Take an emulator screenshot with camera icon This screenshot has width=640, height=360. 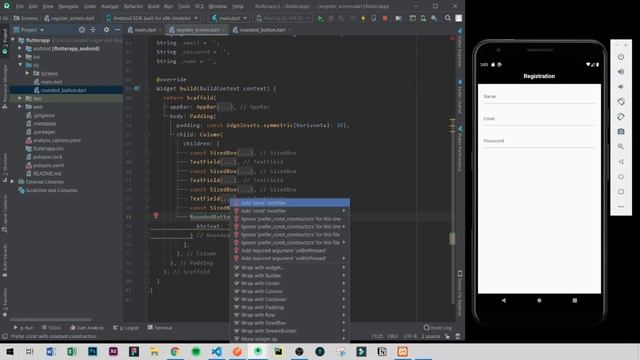click(621, 131)
